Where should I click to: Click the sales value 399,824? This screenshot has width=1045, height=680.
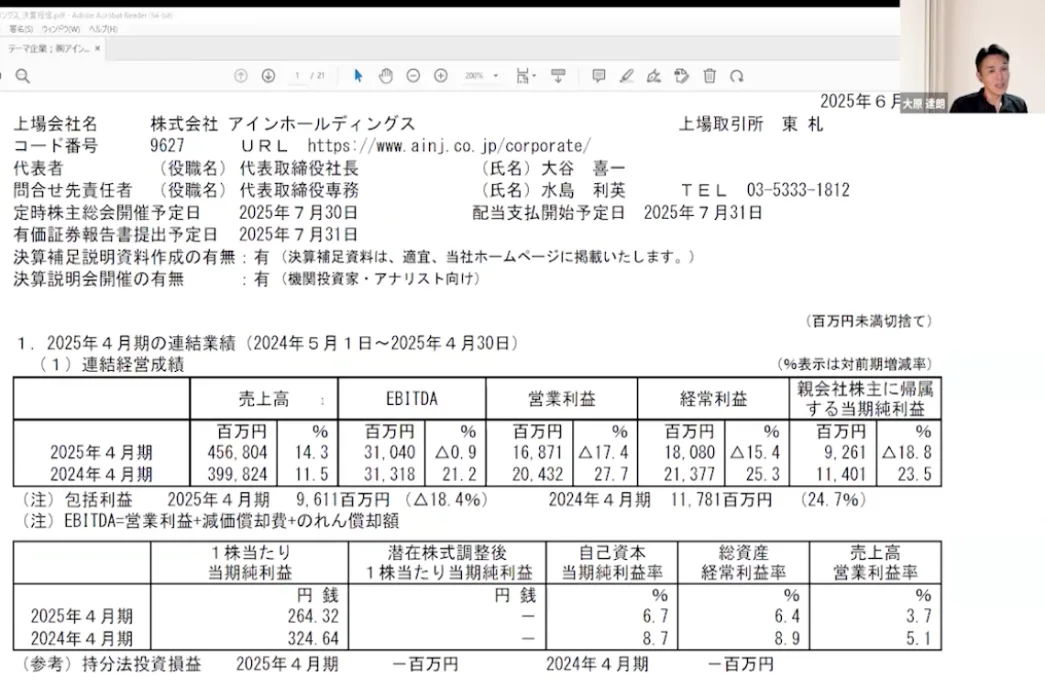[x=237, y=474]
